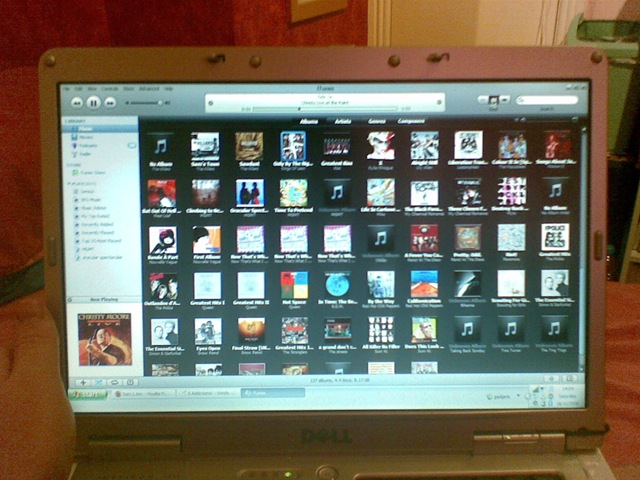Select the First Album cover
The width and height of the screenshot is (640, 480).
tap(207, 240)
